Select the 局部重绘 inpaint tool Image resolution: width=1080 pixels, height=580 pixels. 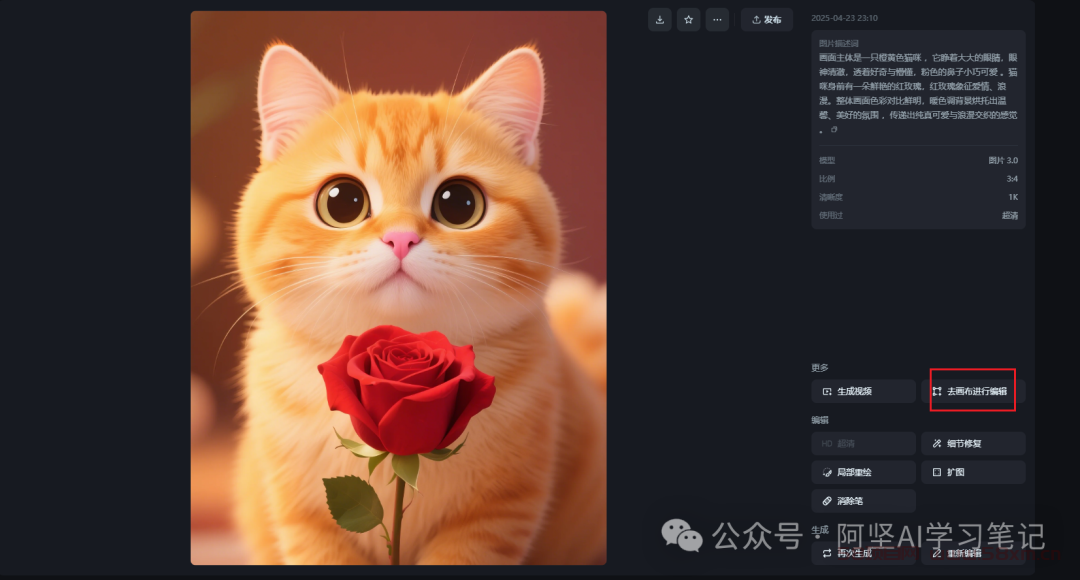point(864,473)
